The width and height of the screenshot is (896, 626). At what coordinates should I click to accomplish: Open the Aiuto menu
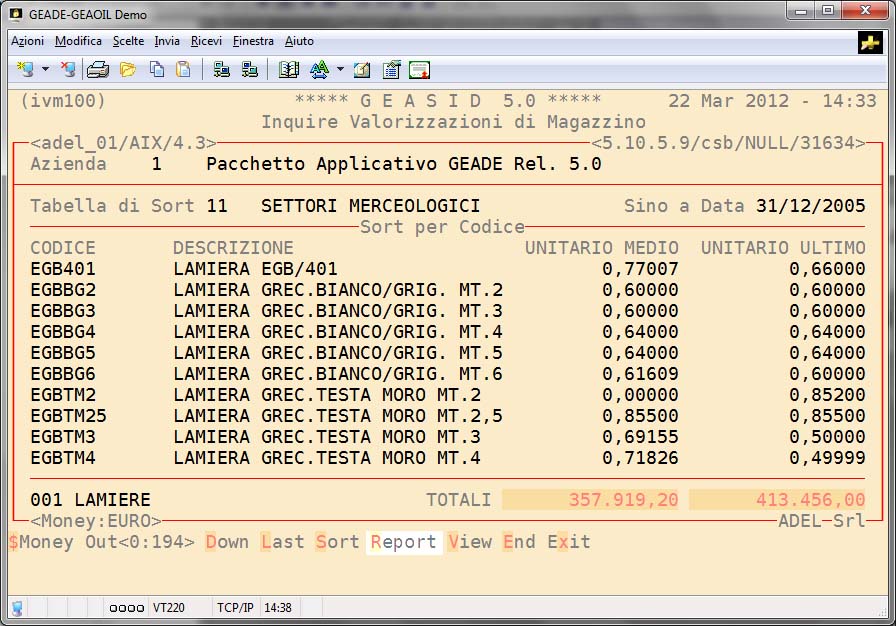[x=299, y=41]
